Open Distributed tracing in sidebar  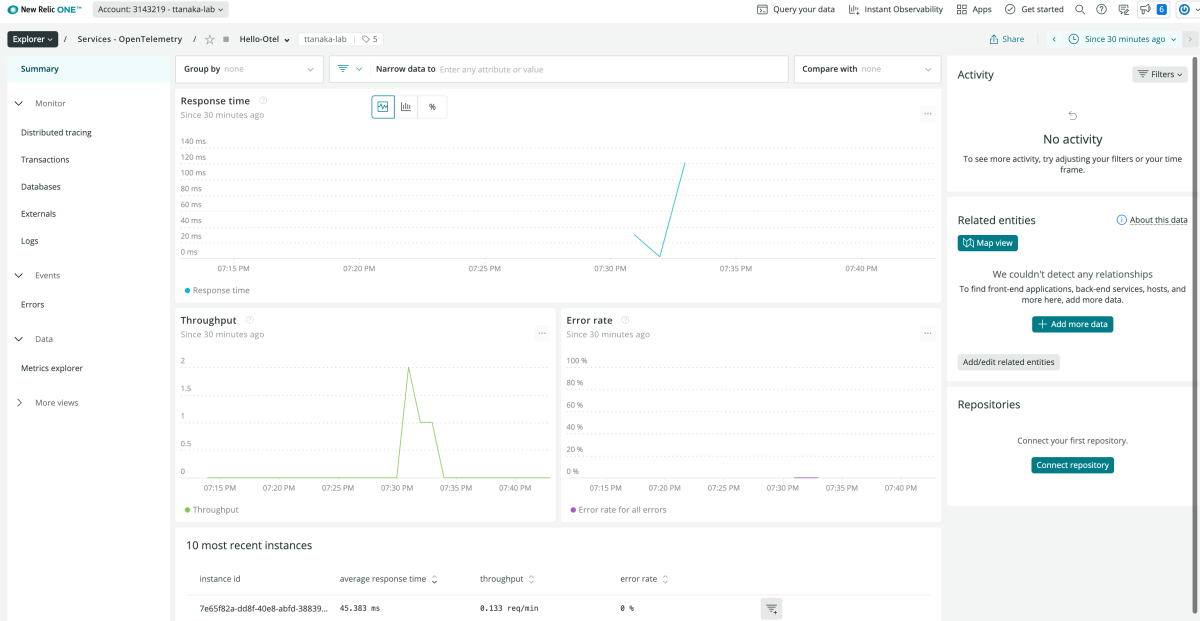(x=56, y=132)
